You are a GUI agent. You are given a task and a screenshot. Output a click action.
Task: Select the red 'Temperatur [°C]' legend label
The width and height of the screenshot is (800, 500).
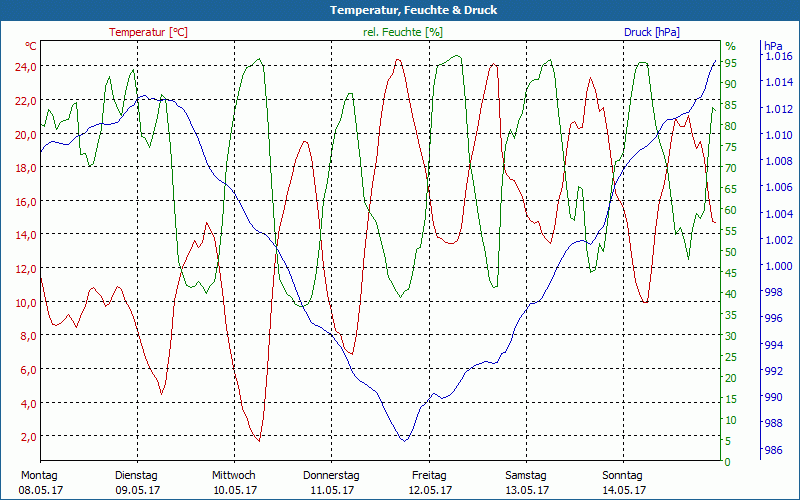(x=148, y=32)
